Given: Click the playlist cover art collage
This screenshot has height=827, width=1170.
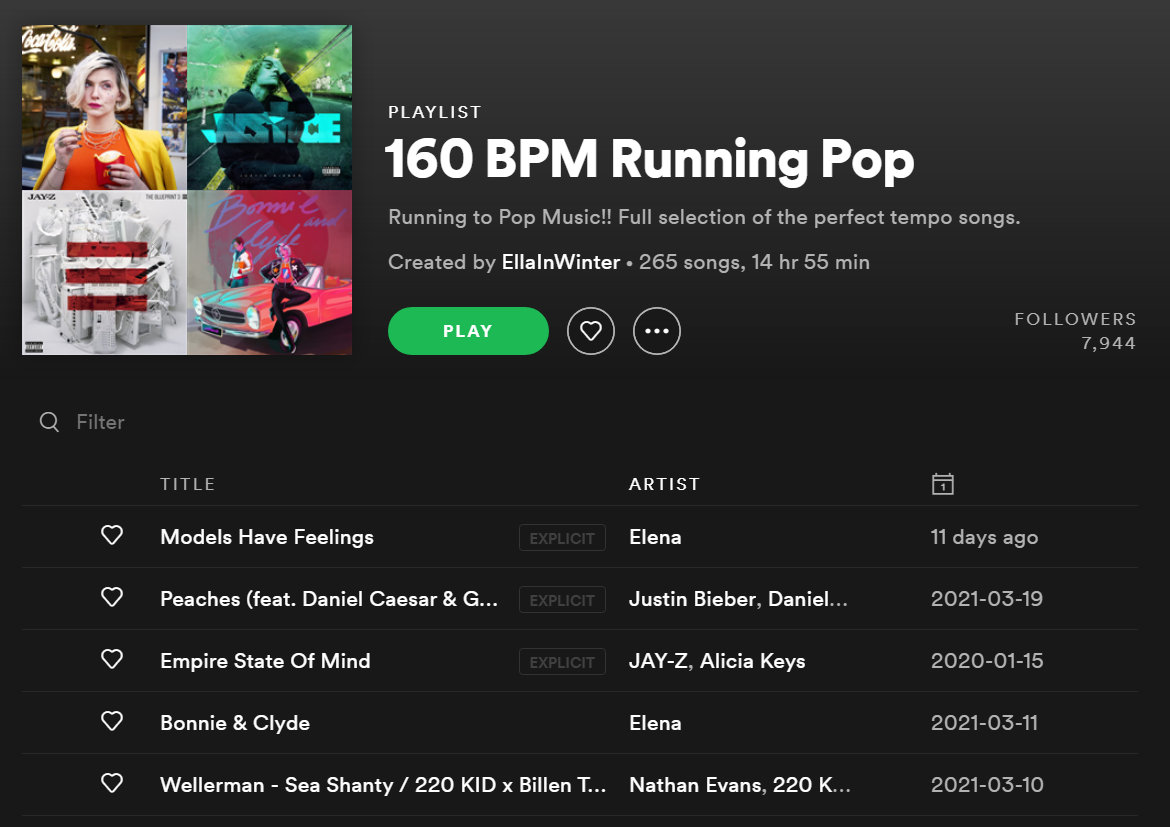Looking at the screenshot, I should point(187,190).
